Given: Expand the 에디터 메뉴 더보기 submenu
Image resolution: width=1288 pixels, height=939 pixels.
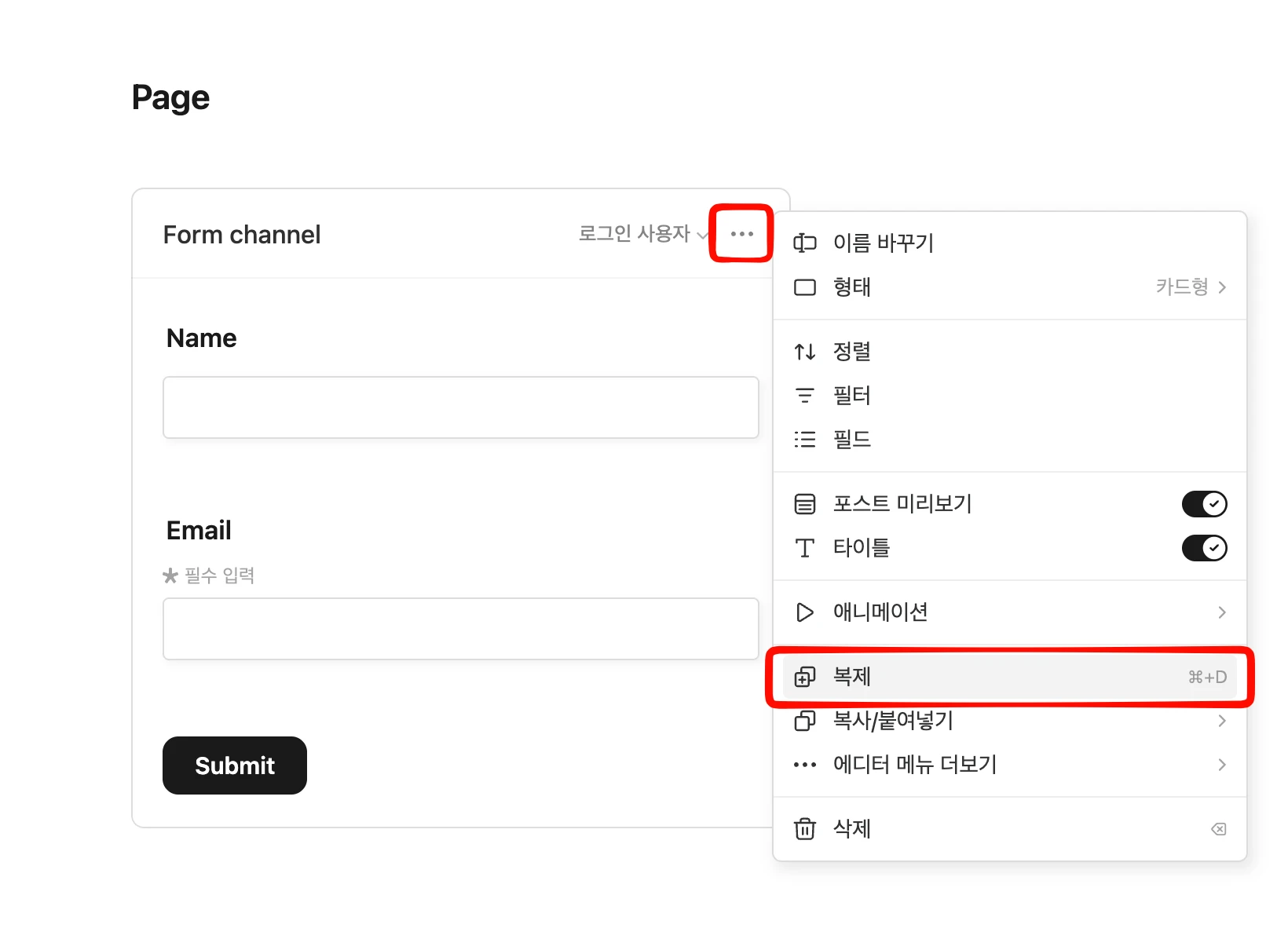Looking at the screenshot, I should point(1221,765).
